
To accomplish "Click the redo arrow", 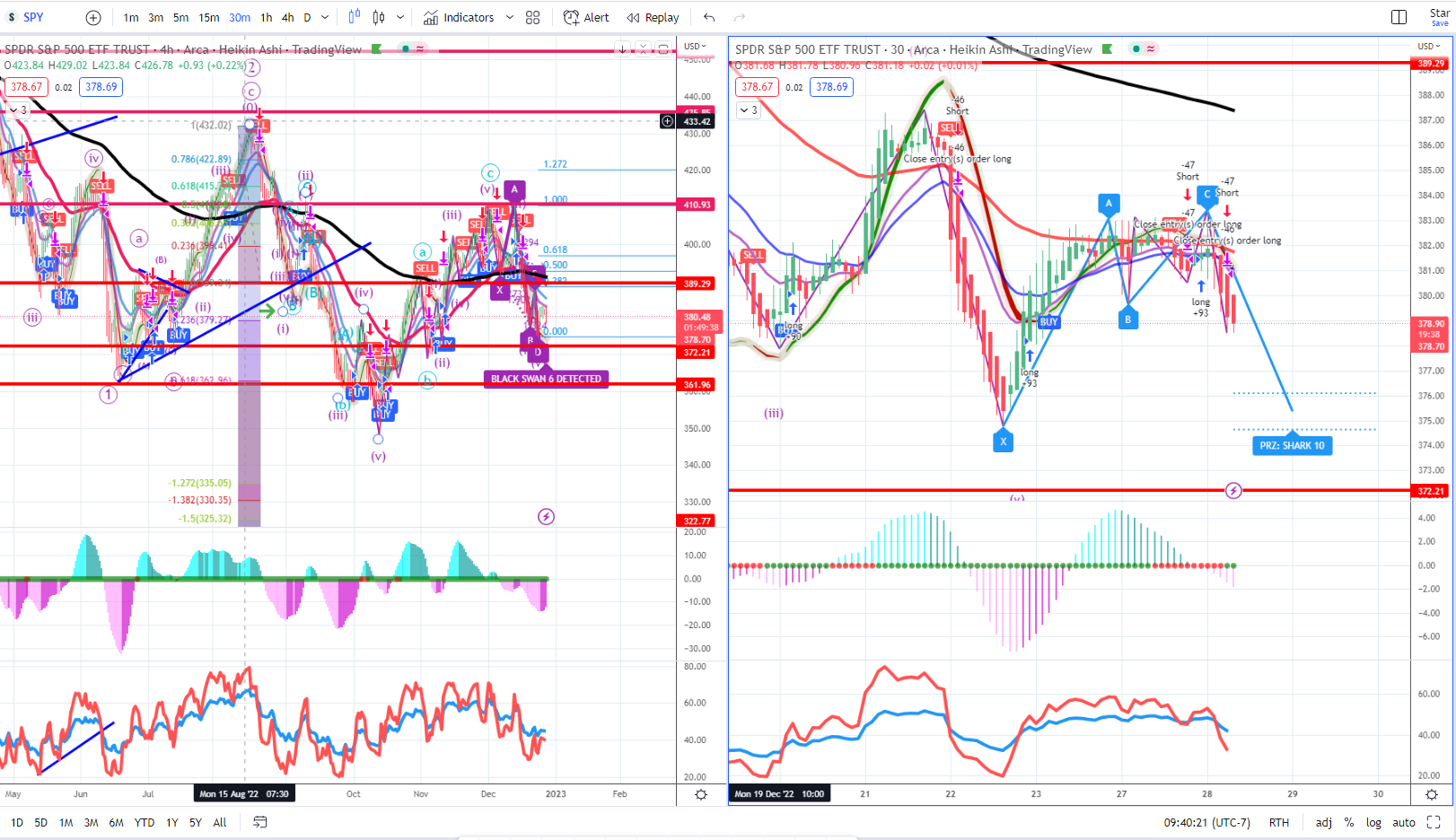I will (x=740, y=17).
